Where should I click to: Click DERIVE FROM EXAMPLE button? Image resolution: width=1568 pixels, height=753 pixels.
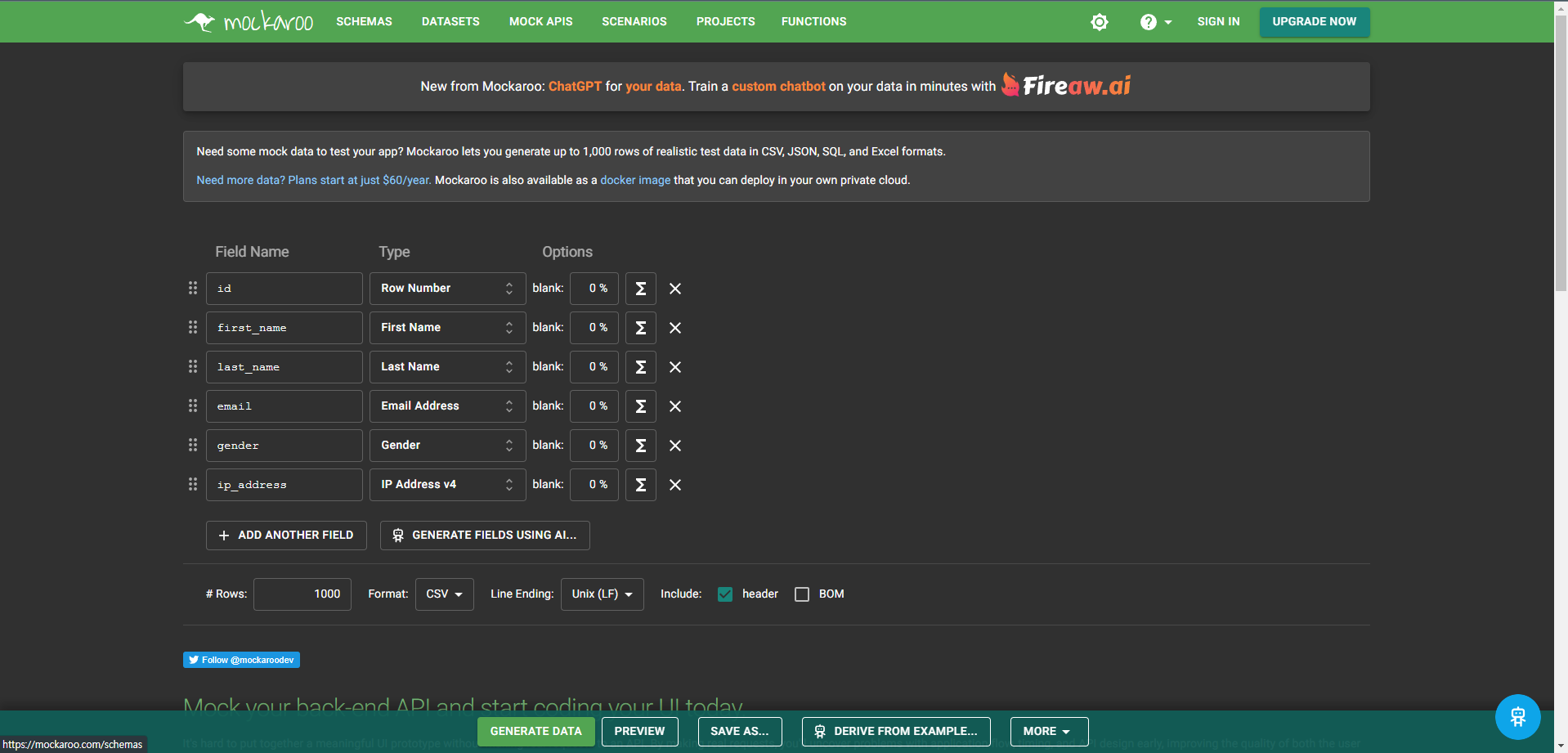(896, 732)
